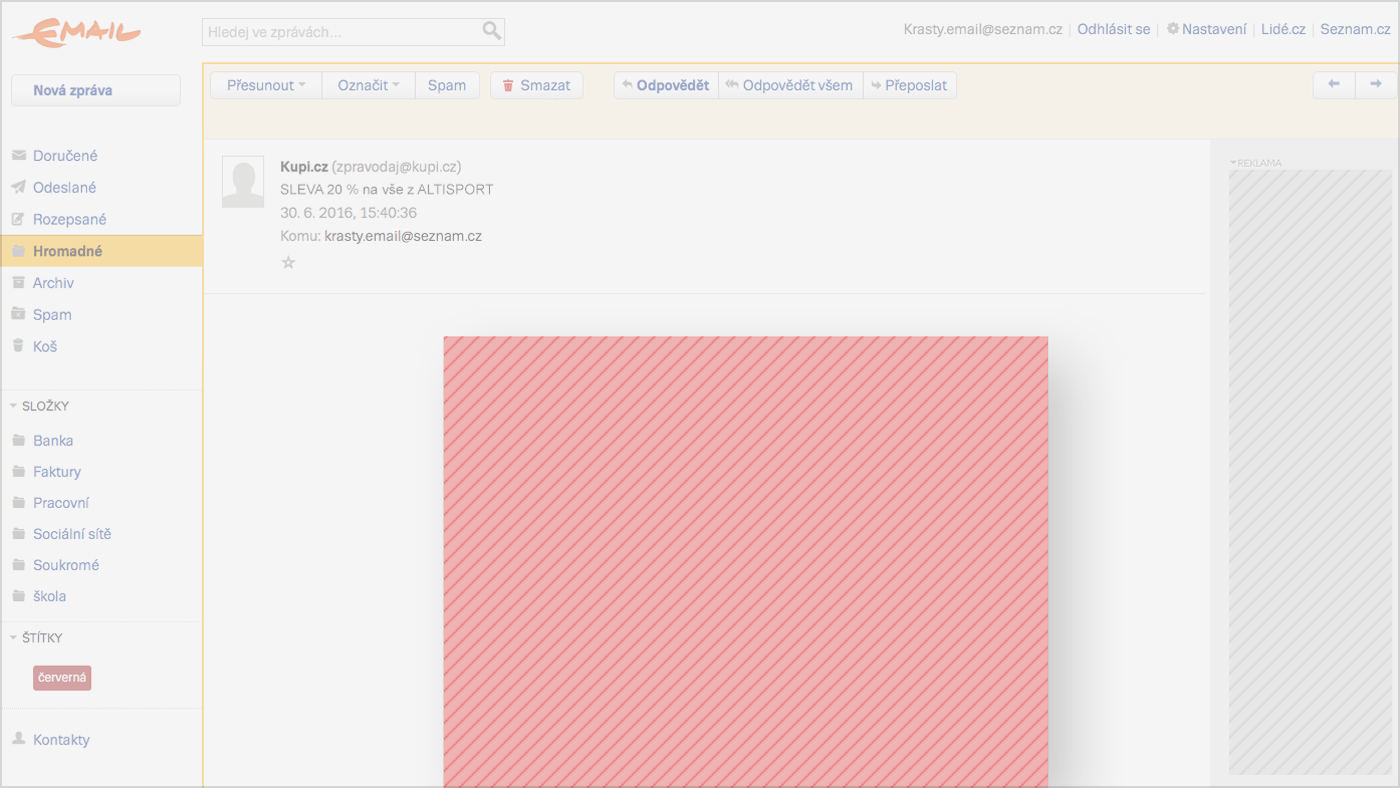Click the škola folder icon
Screen dimensions: 1400x788
(x=18, y=596)
